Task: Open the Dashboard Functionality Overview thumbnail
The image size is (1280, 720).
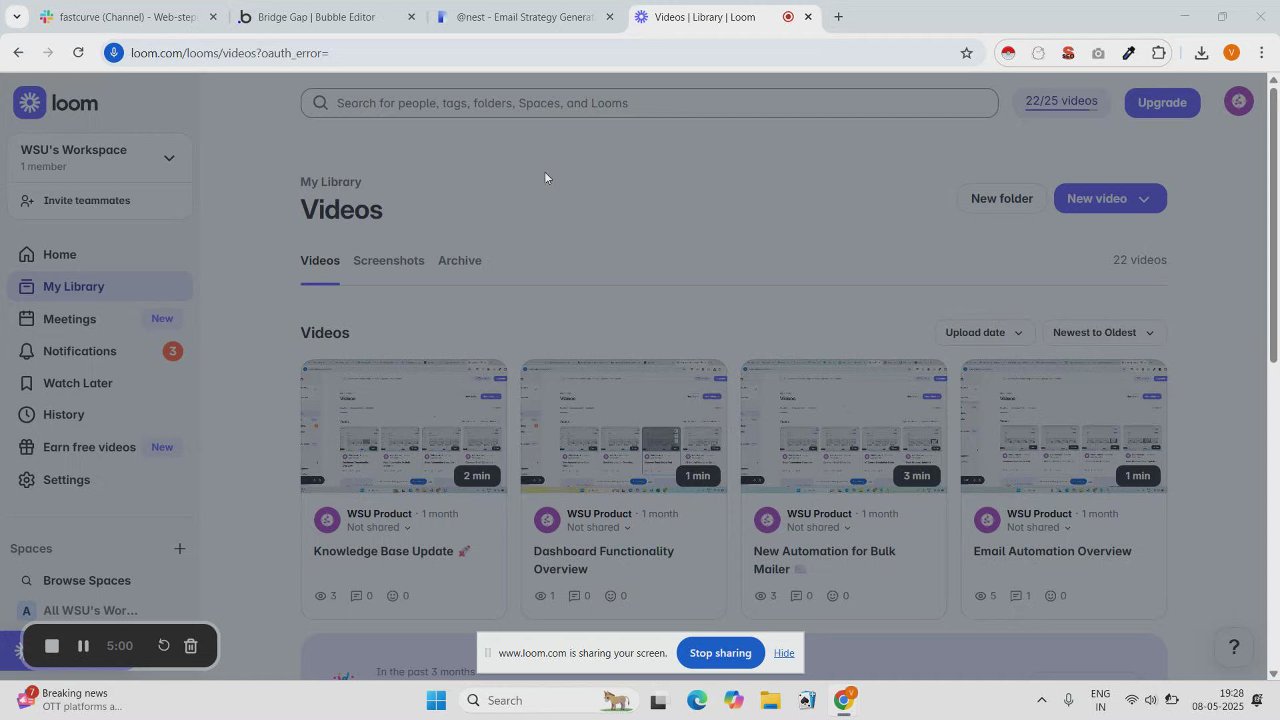Action: pyautogui.click(x=624, y=427)
